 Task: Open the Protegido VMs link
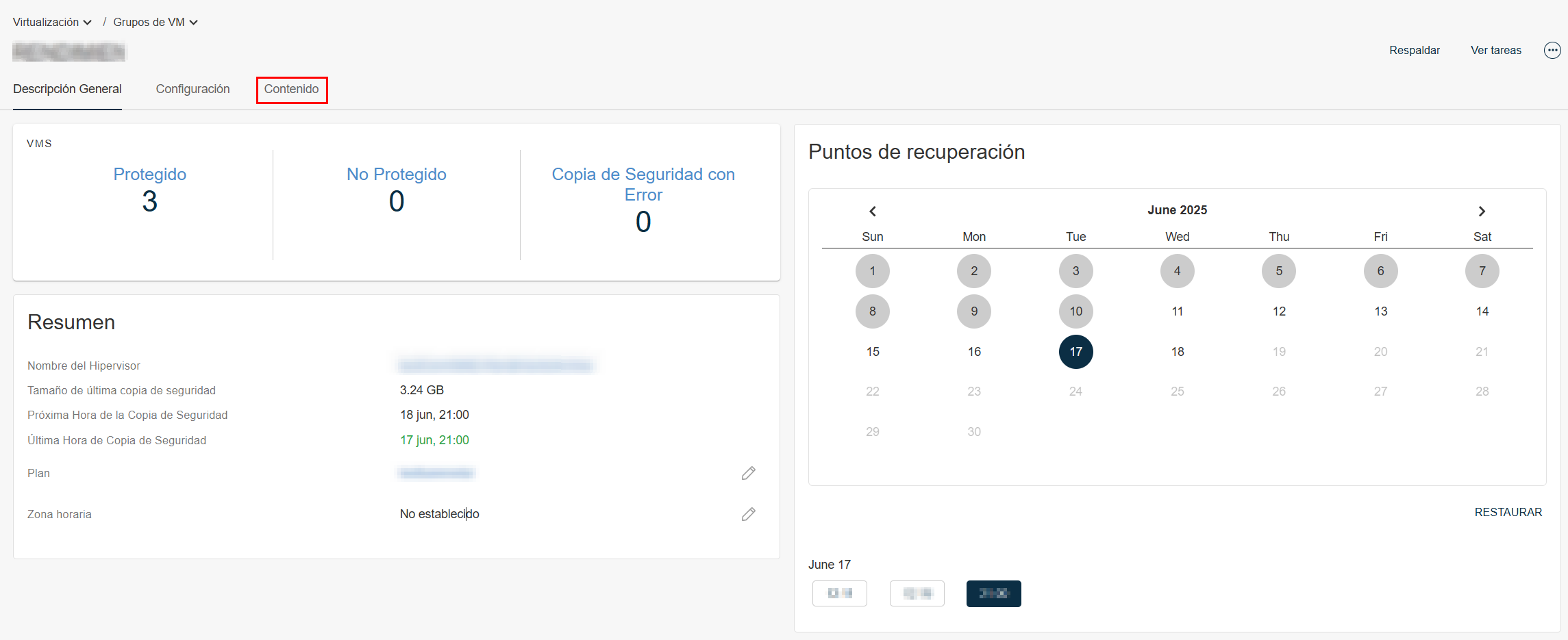(x=149, y=175)
